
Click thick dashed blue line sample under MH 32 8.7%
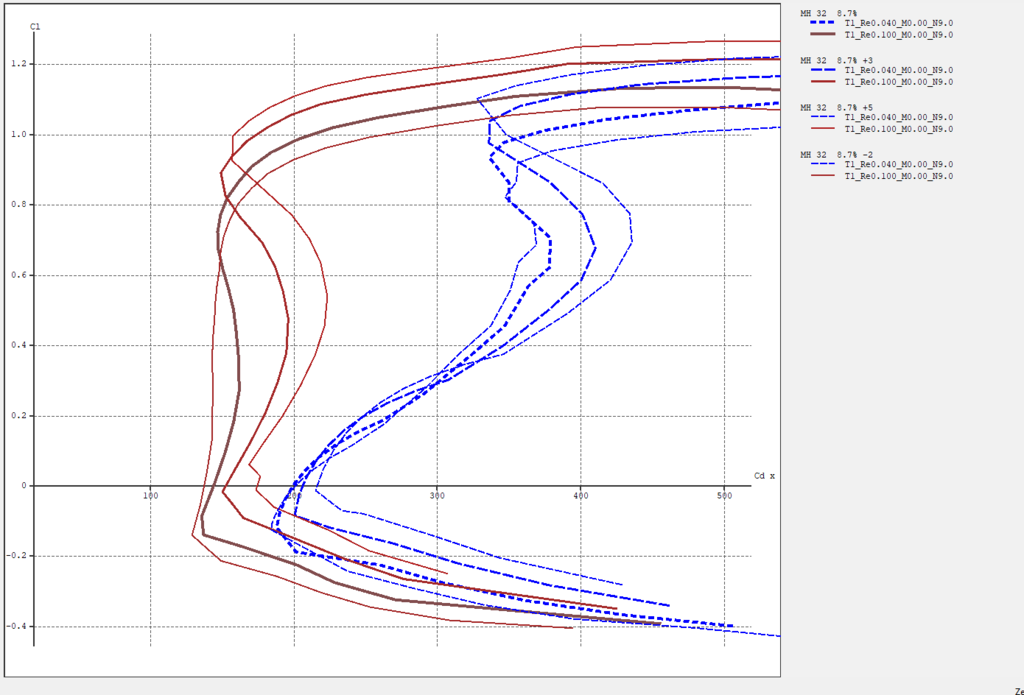(x=821, y=24)
